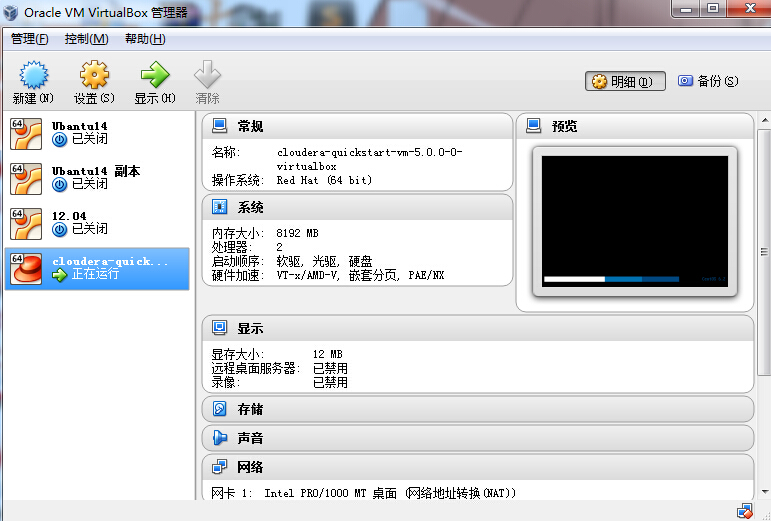Open the 常规 (General) section header

tap(357, 126)
